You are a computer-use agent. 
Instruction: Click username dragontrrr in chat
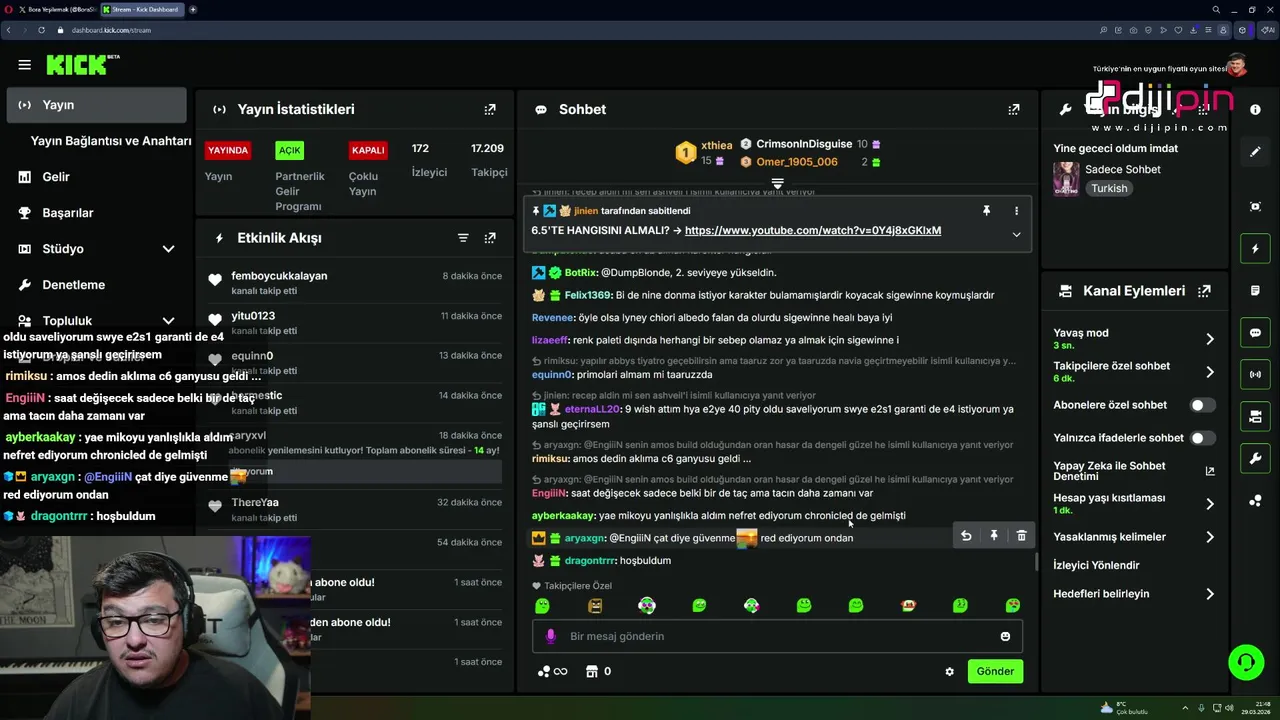pyautogui.click(x=590, y=561)
